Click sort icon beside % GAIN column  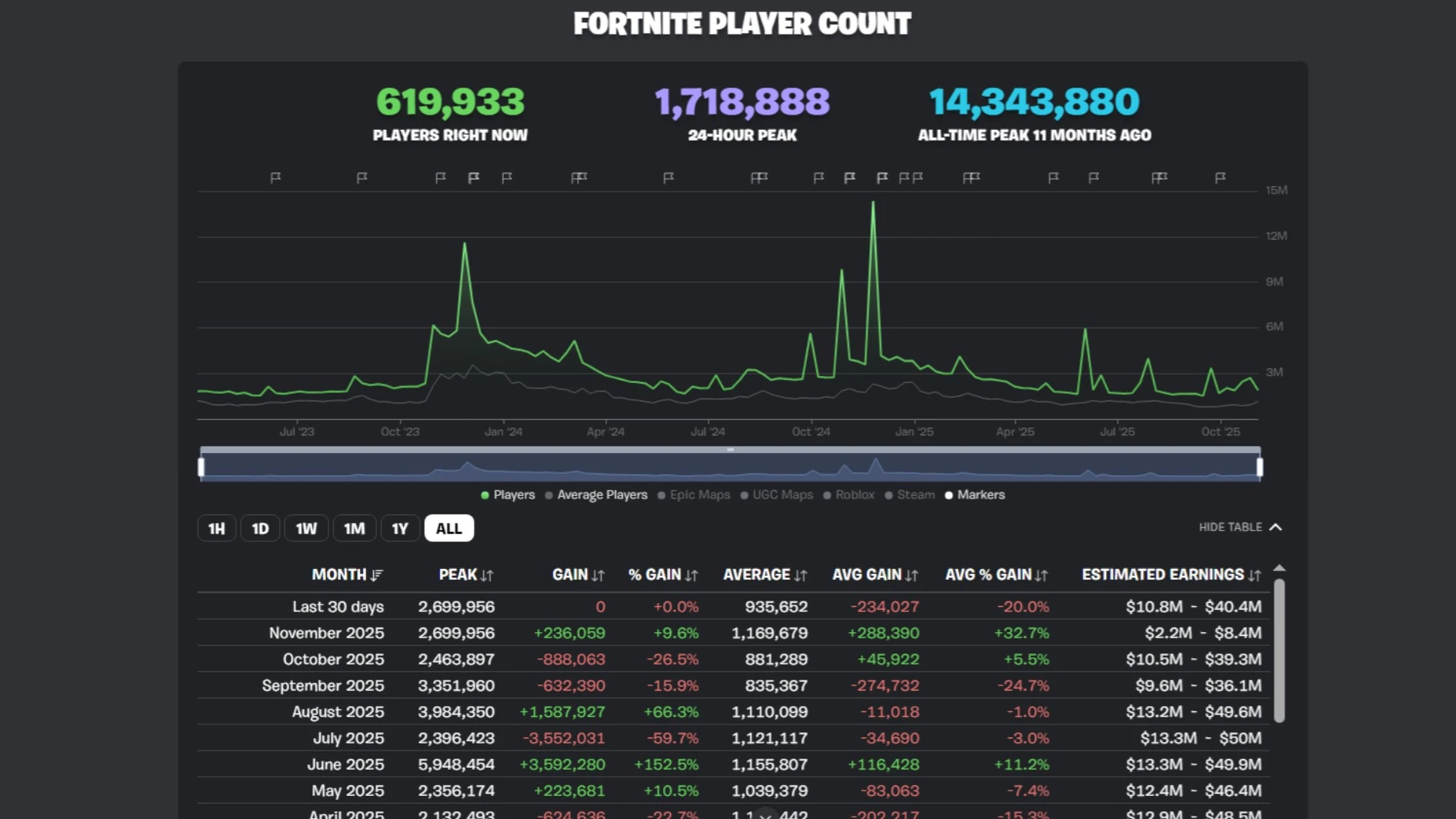[691, 575]
